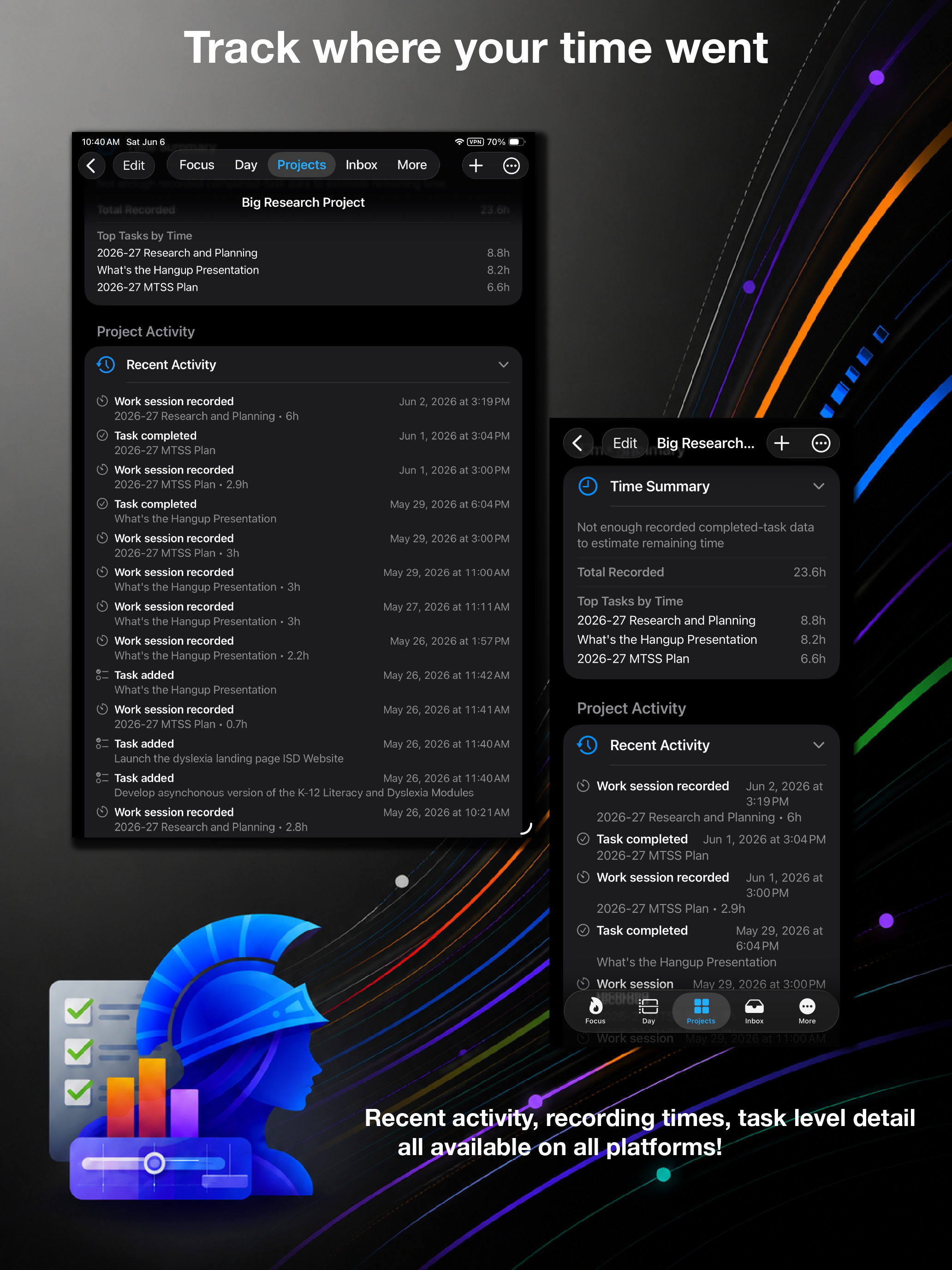Open the Day list tab in the phone tab bar
952x1270 pixels.
click(649, 1011)
